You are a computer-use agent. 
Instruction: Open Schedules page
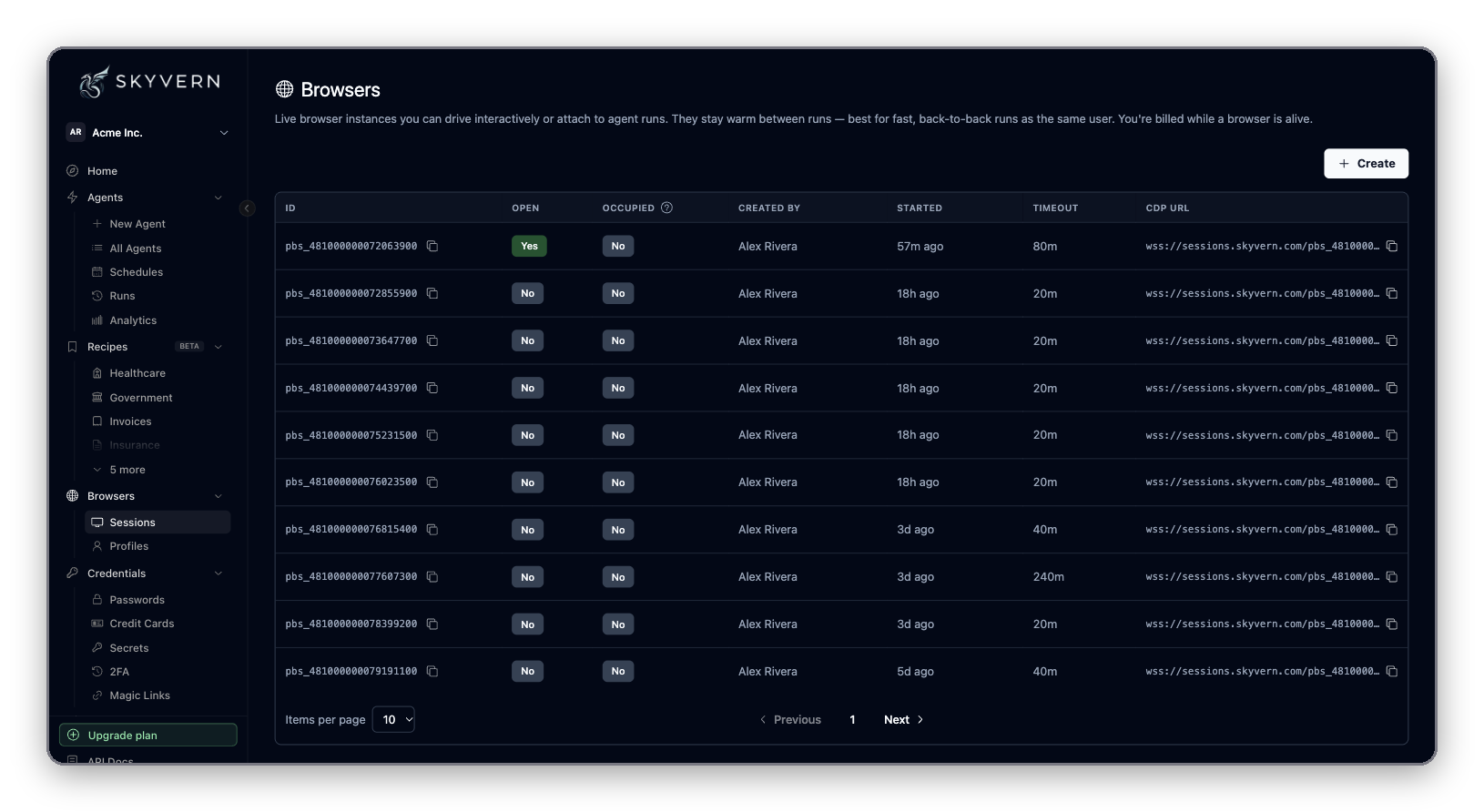137,272
